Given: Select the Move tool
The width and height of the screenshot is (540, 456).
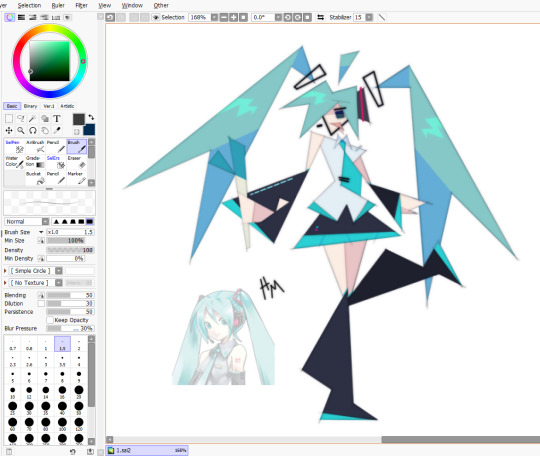Looking at the screenshot, I should pos(9,131).
